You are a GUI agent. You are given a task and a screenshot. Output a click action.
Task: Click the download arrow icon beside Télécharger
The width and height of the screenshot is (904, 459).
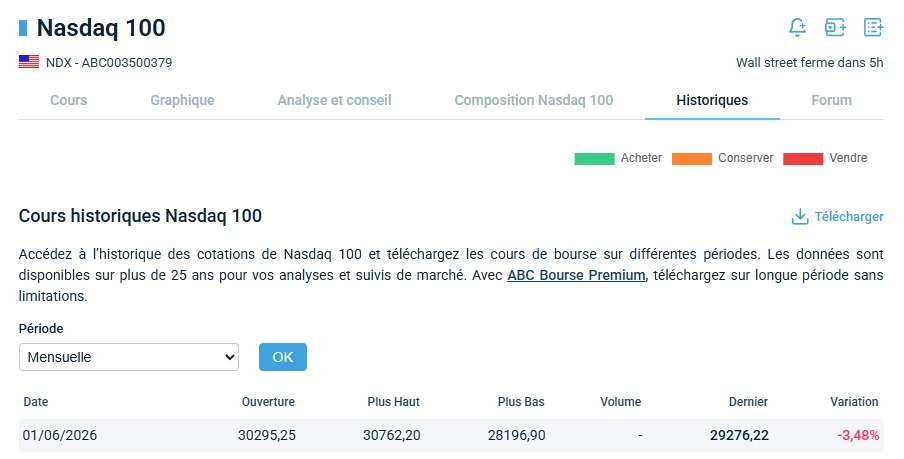coord(800,217)
